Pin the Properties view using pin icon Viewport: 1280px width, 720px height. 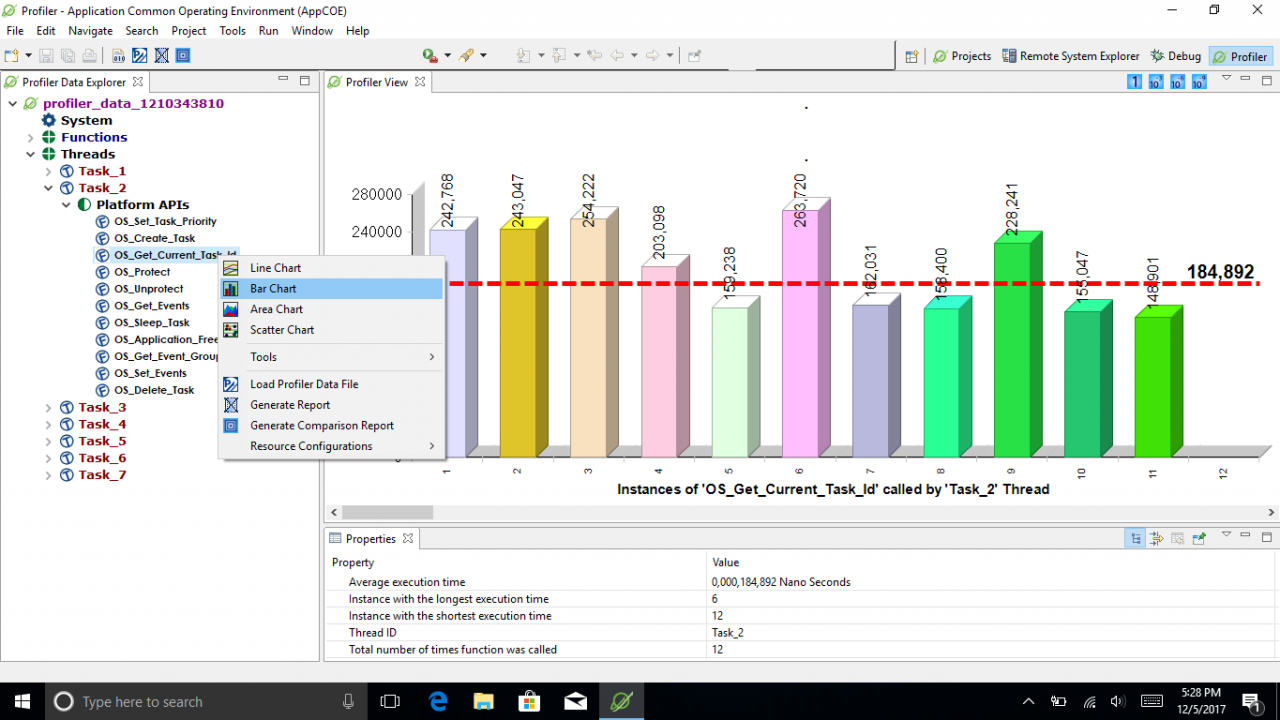click(x=1198, y=538)
